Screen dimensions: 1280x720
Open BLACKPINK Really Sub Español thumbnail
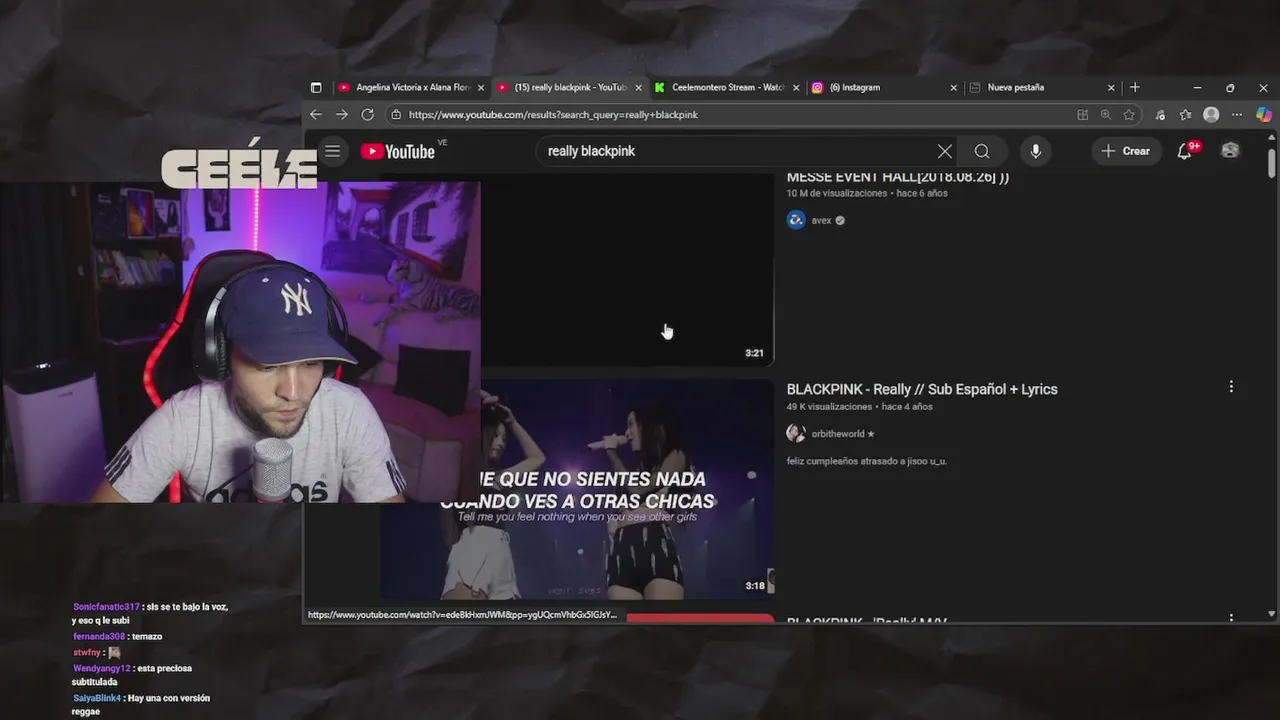pos(577,488)
